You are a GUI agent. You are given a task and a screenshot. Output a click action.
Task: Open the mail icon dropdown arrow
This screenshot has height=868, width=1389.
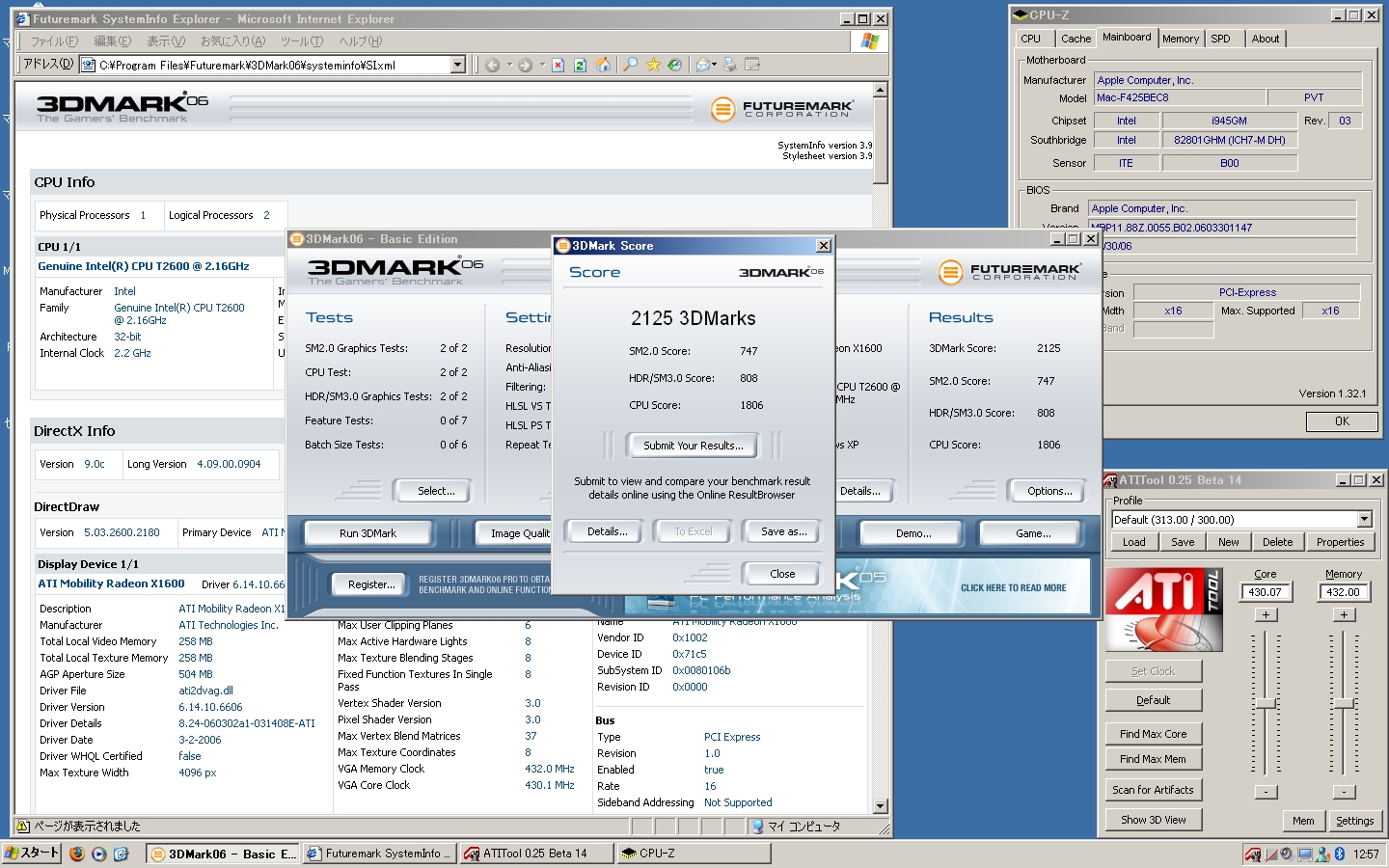tap(716, 65)
